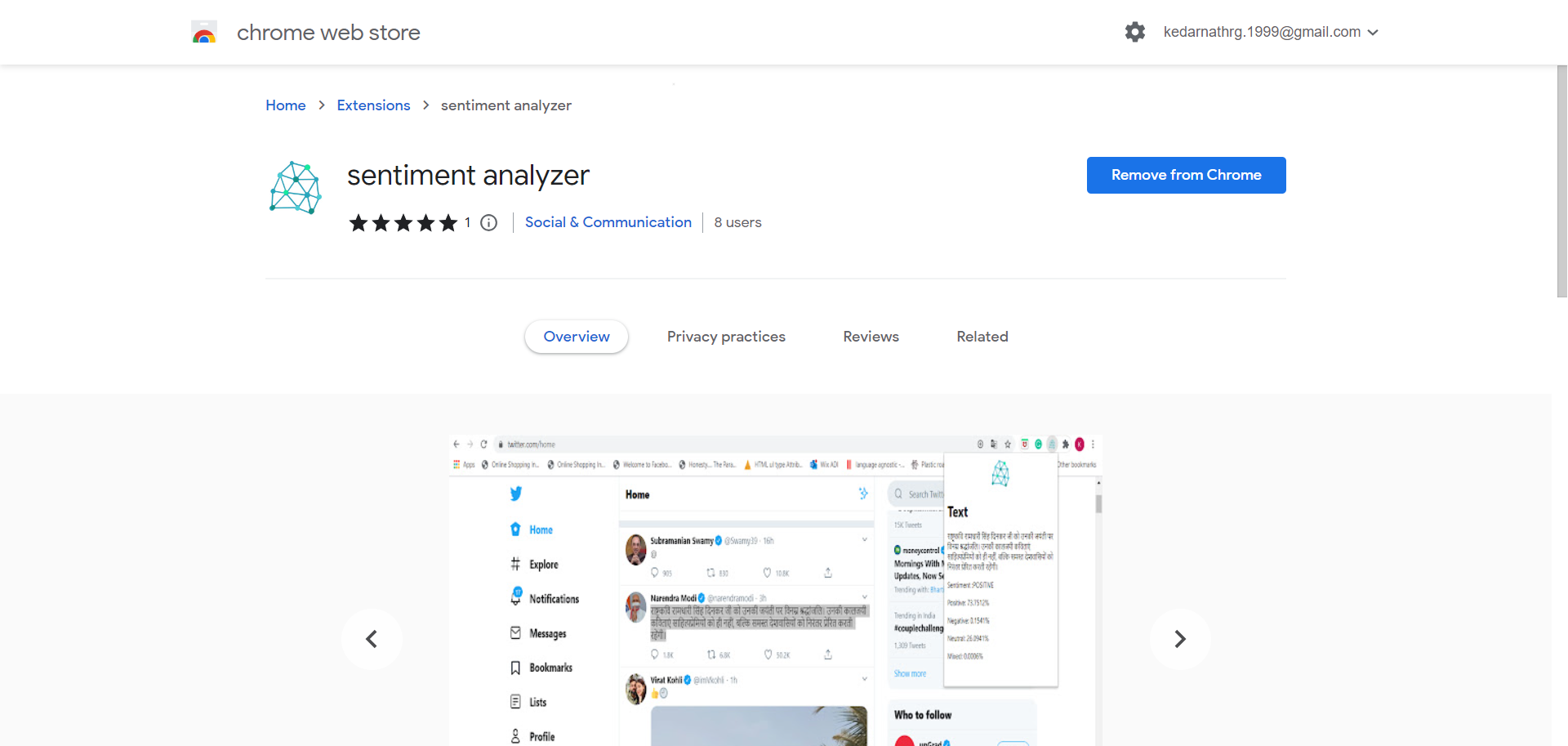Click the chrome web store title

(x=328, y=33)
